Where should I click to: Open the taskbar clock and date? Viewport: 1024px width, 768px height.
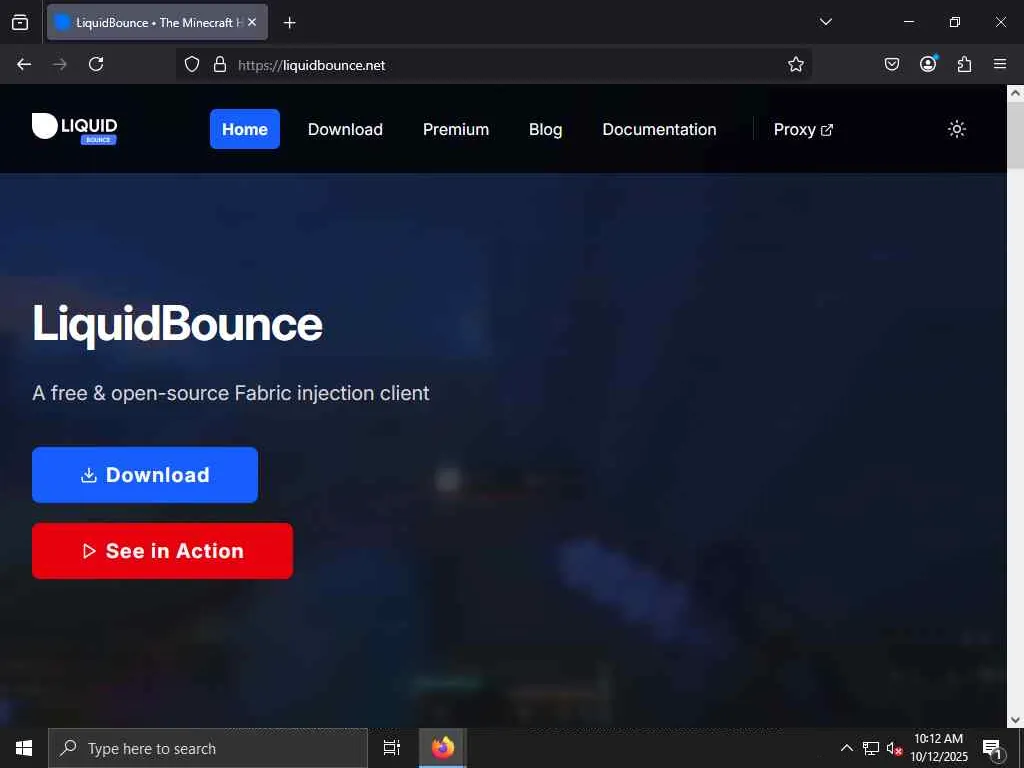click(938, 748)
